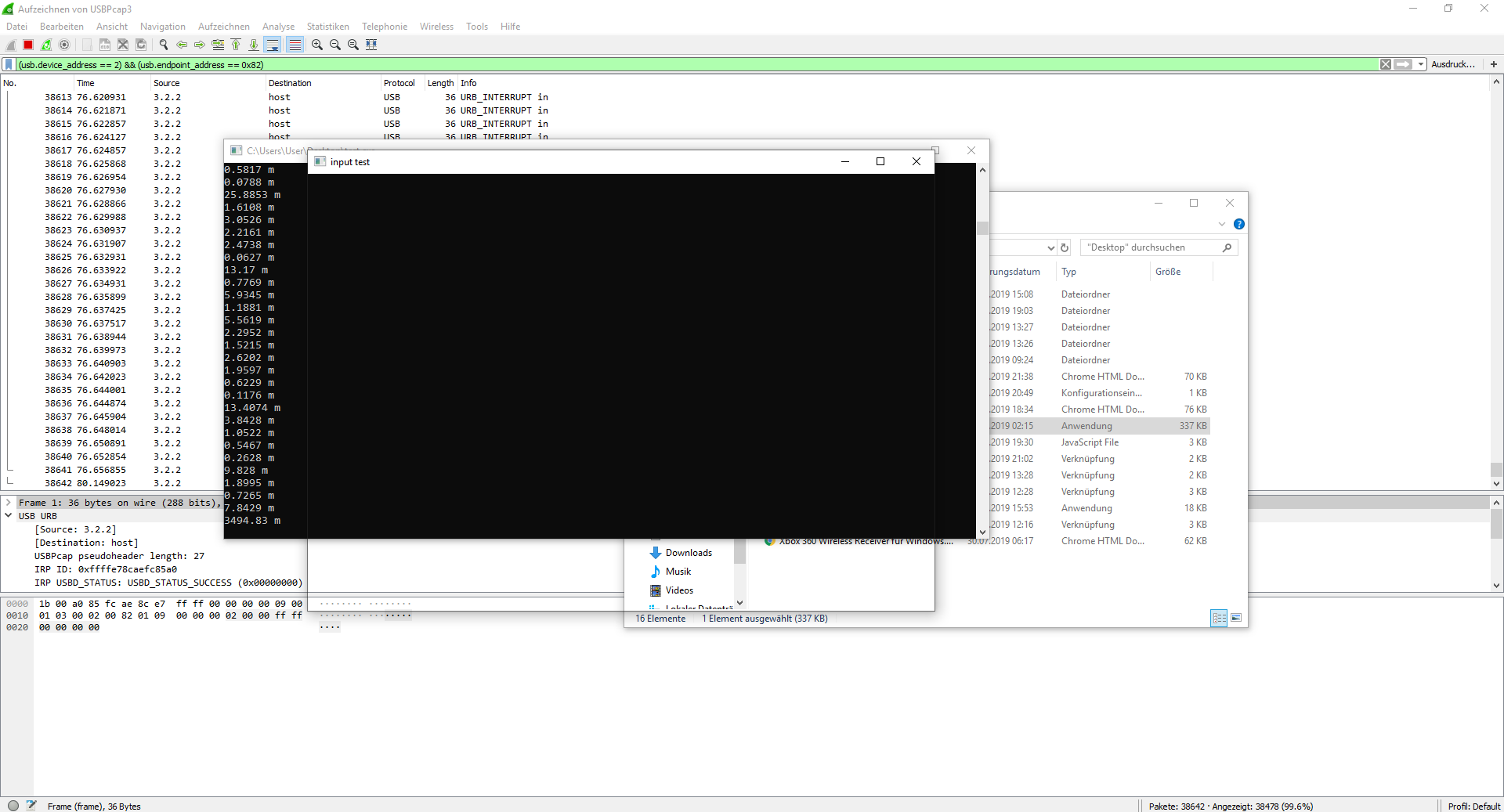Toggle packet colorization rules
Viewport: 1504px width, 812px height.
[x=295, y=45]
